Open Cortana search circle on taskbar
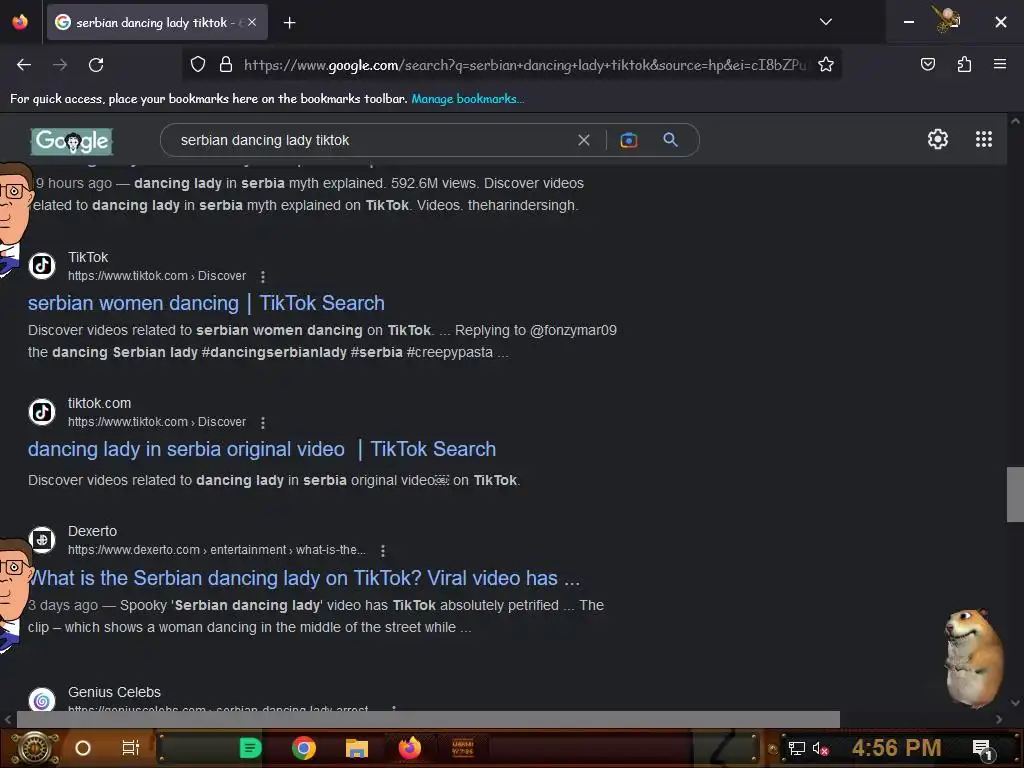Viewport: 1024px width, 768px height. point(83,748)
